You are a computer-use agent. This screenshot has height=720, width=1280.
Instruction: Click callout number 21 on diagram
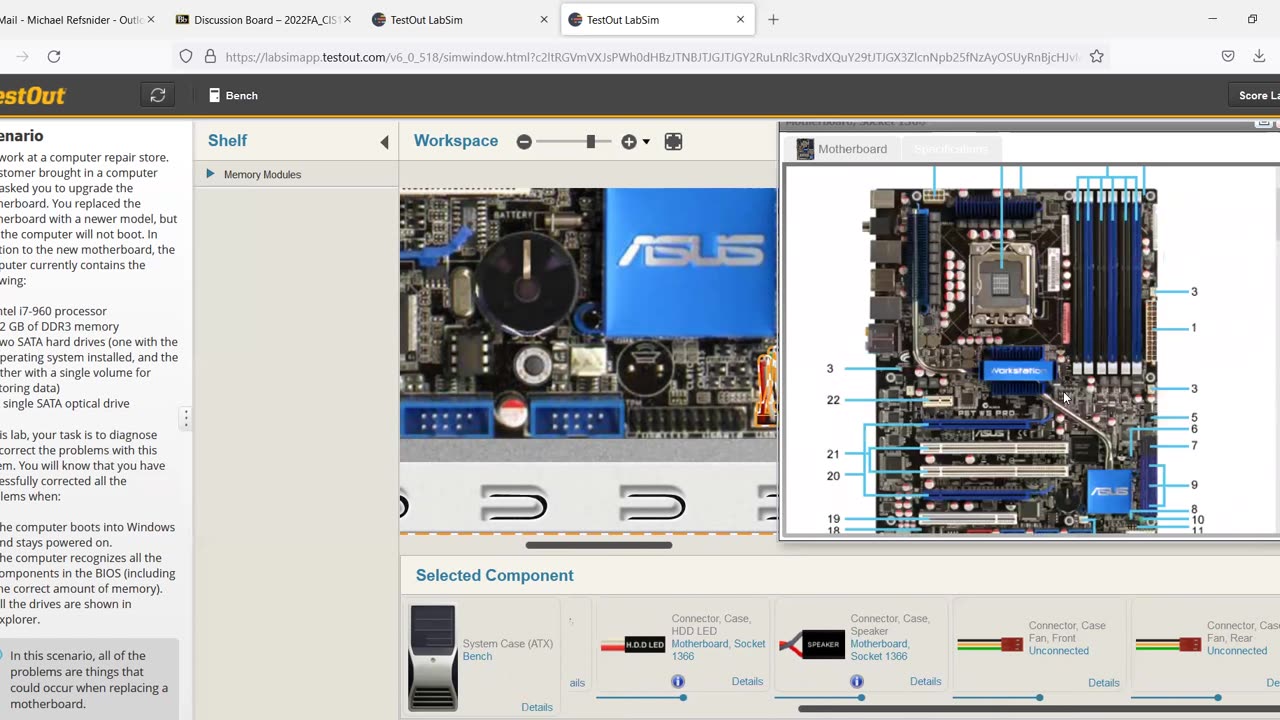click(x=833, y=454)
